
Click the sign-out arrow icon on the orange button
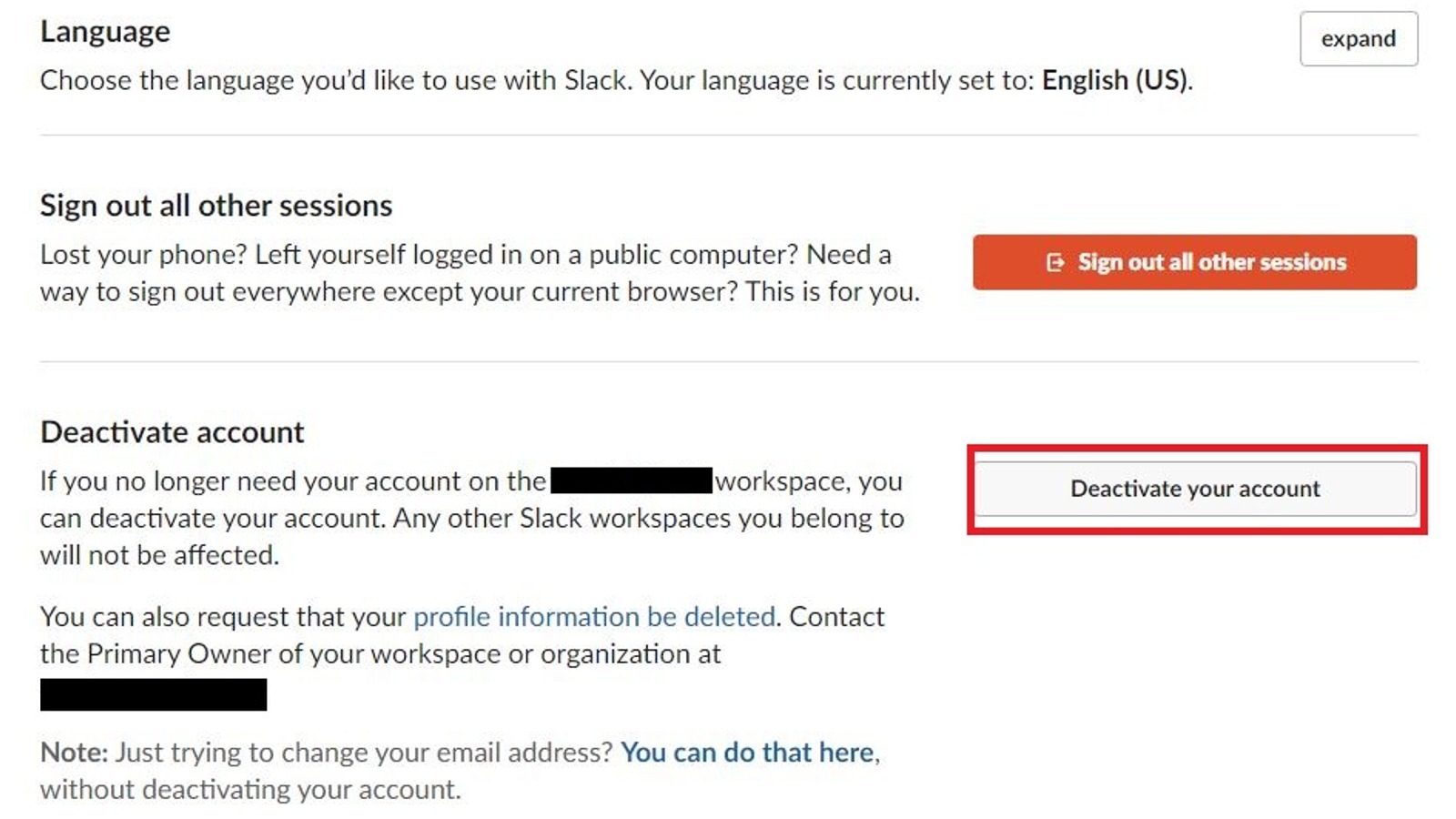[1053, 262]
